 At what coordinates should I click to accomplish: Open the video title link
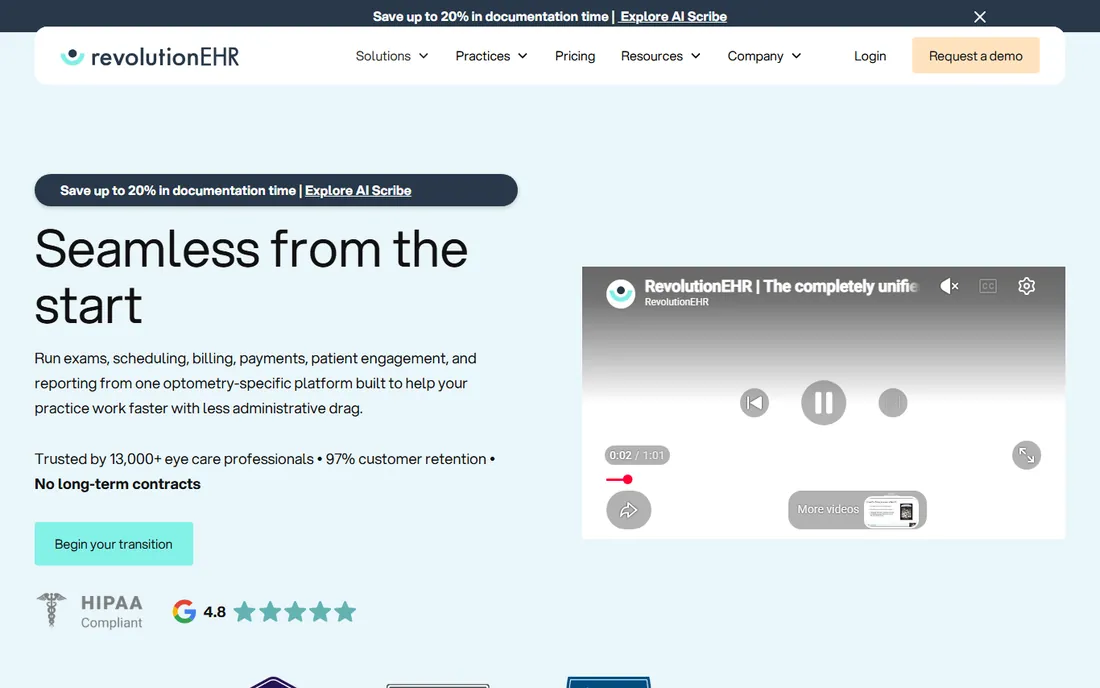tap(781, 286)
